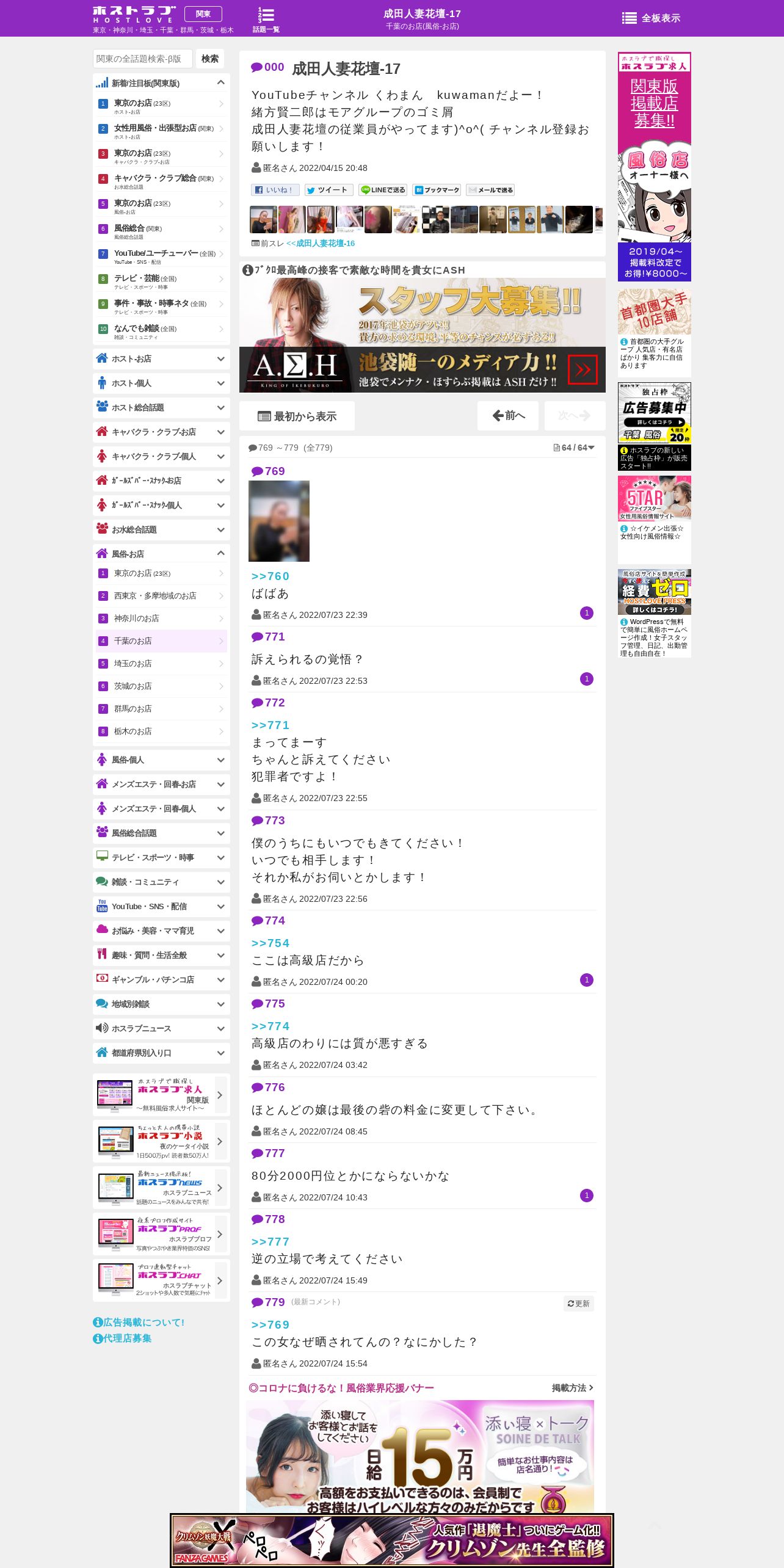Click the ツイート Twitter share button
The image size is (784, 1568).
(x=329, y=190)
